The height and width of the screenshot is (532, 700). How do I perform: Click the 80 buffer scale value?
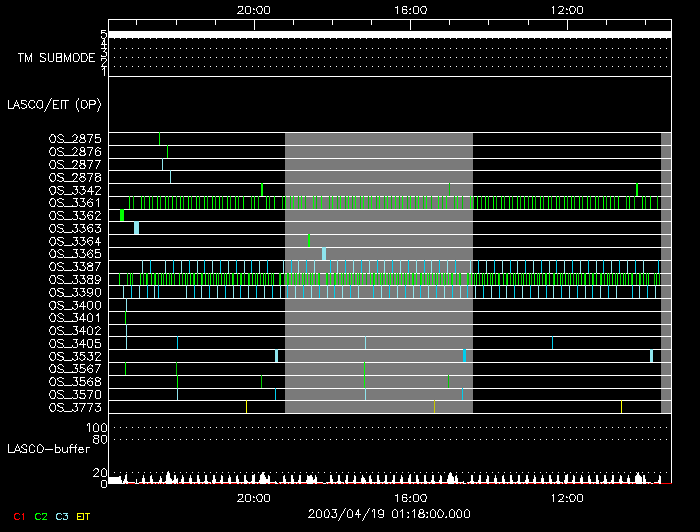coord(100,440)
